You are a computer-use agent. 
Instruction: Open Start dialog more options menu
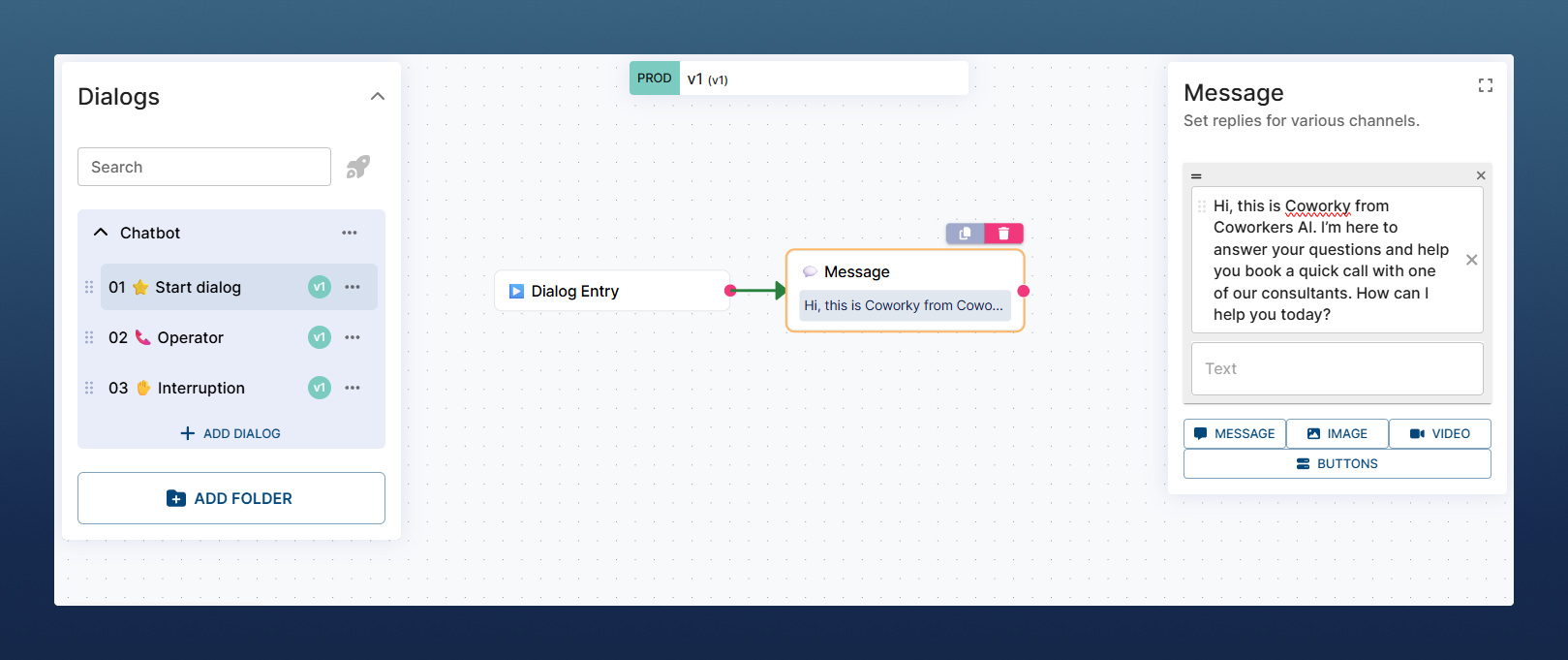tap(353, 287)
